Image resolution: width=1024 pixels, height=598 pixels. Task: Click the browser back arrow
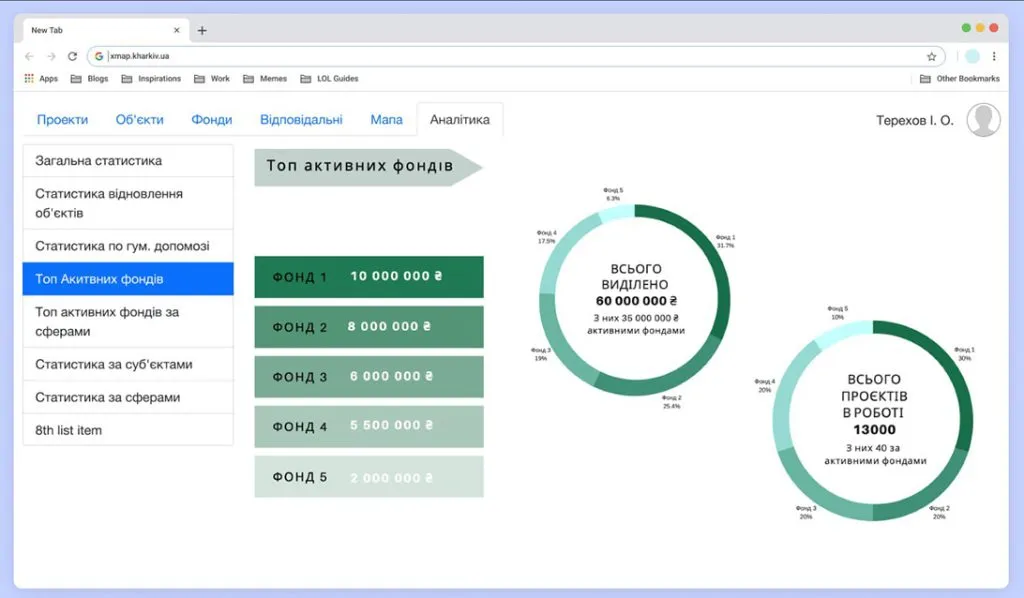coord(29,57)
